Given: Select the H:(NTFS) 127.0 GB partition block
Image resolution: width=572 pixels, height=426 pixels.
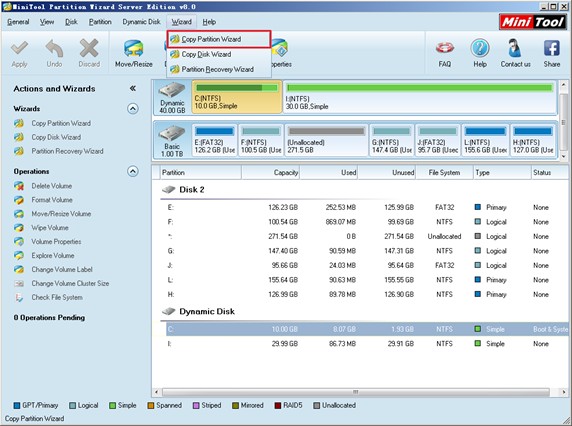Looking at the screenshot, I should [x=533, y=140].
